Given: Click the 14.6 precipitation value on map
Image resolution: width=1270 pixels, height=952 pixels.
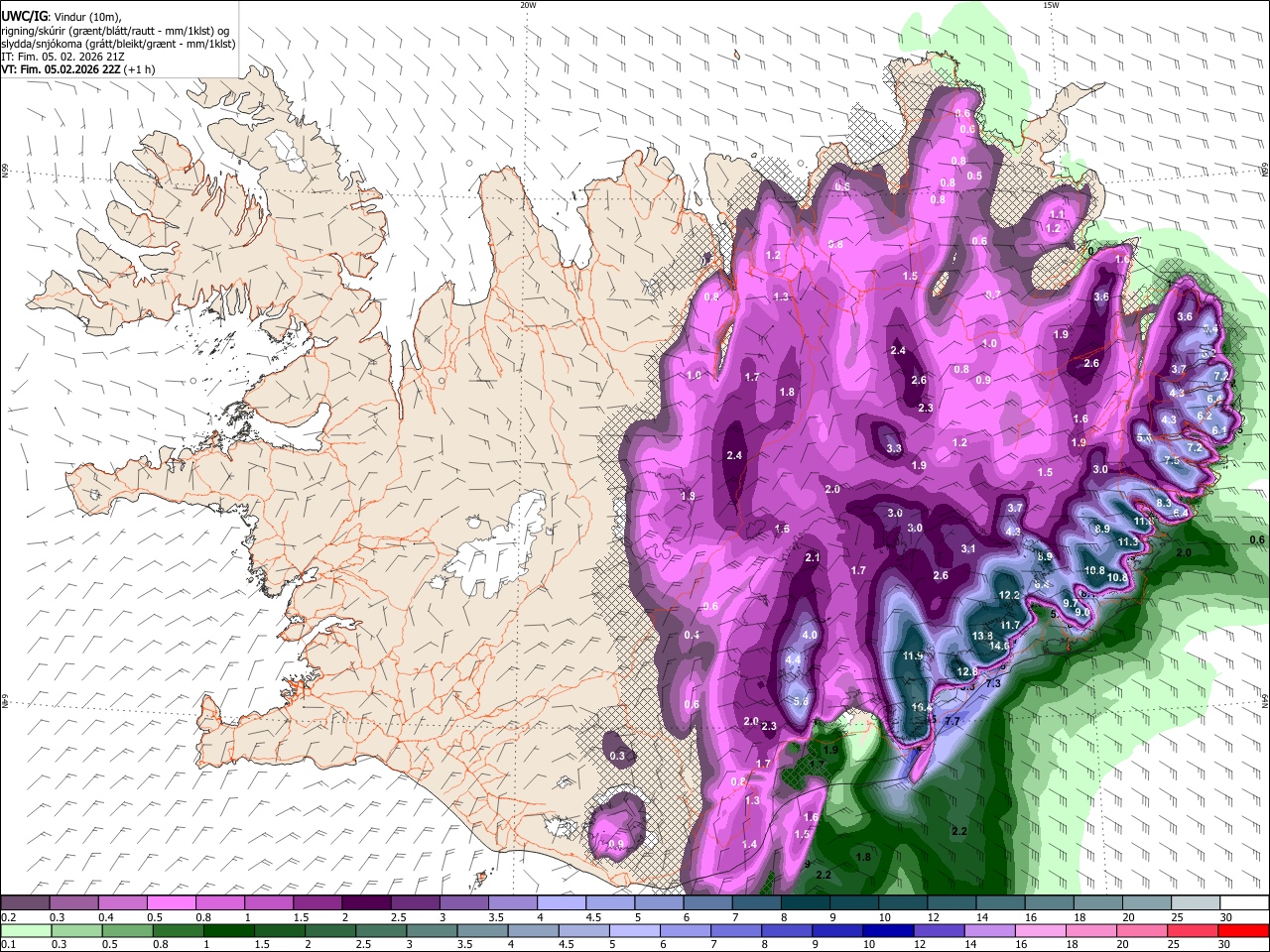Looking at the screenshot, I should pos(1000,646).
